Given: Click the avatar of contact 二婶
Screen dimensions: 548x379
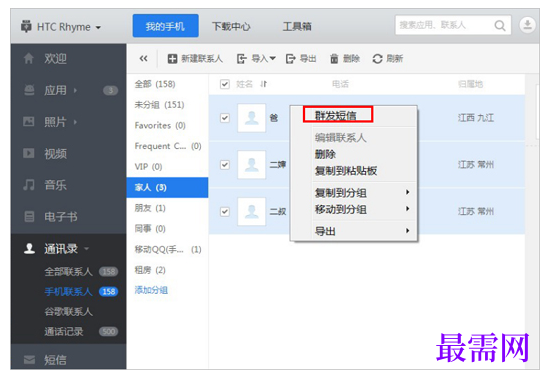Looking at the screenshot, I should point(251,165).
